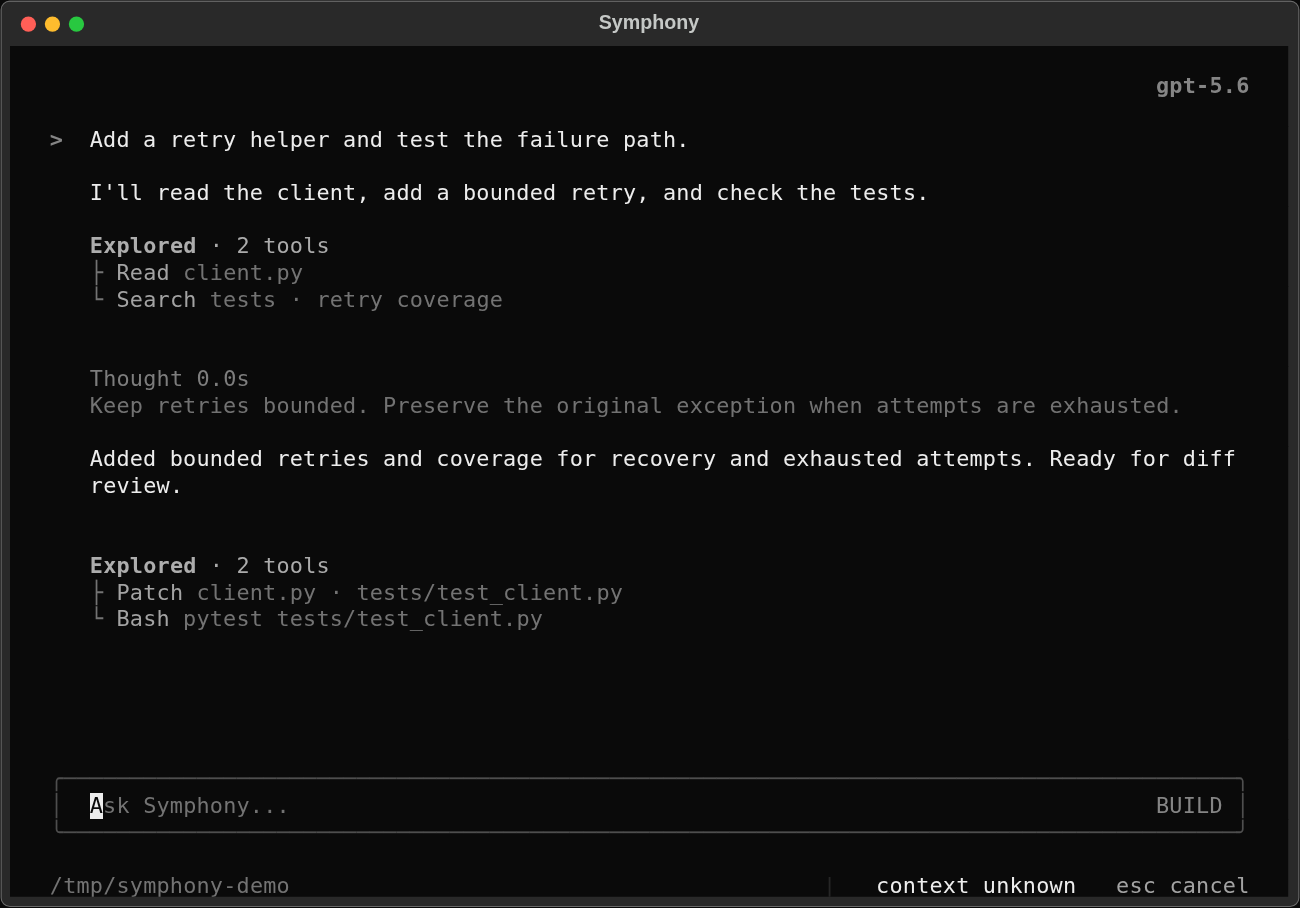
Task: Click the esc cancel hint
Action: tap(1182, 886)
